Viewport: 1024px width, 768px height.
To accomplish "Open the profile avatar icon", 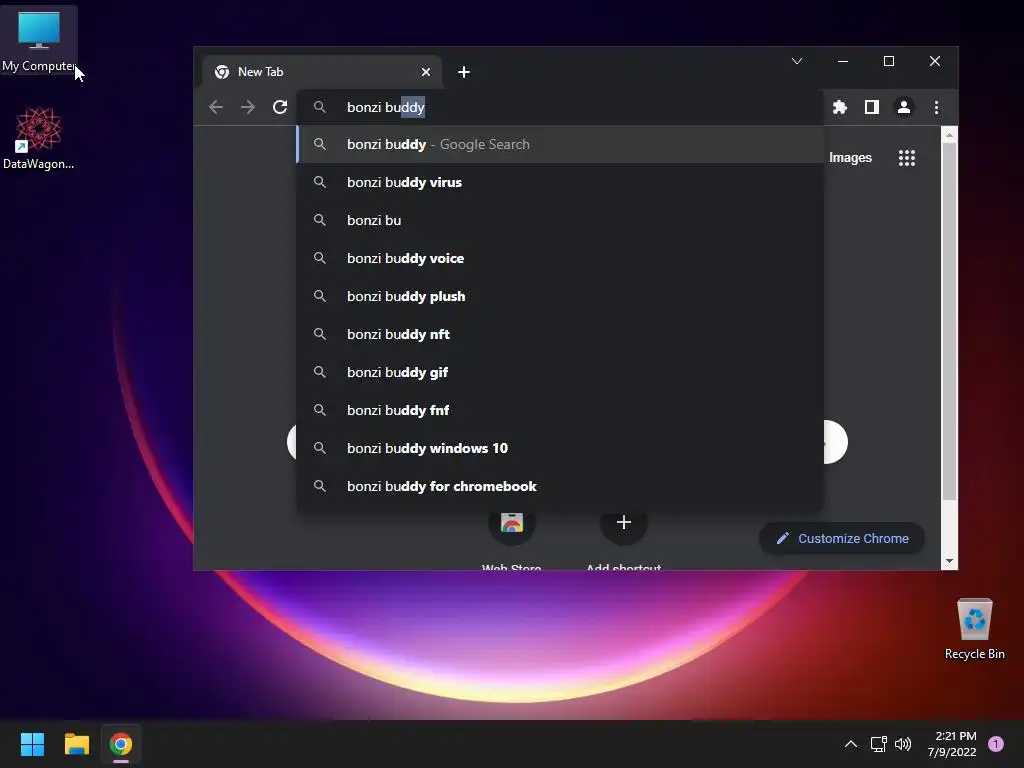I will [904, 107].
